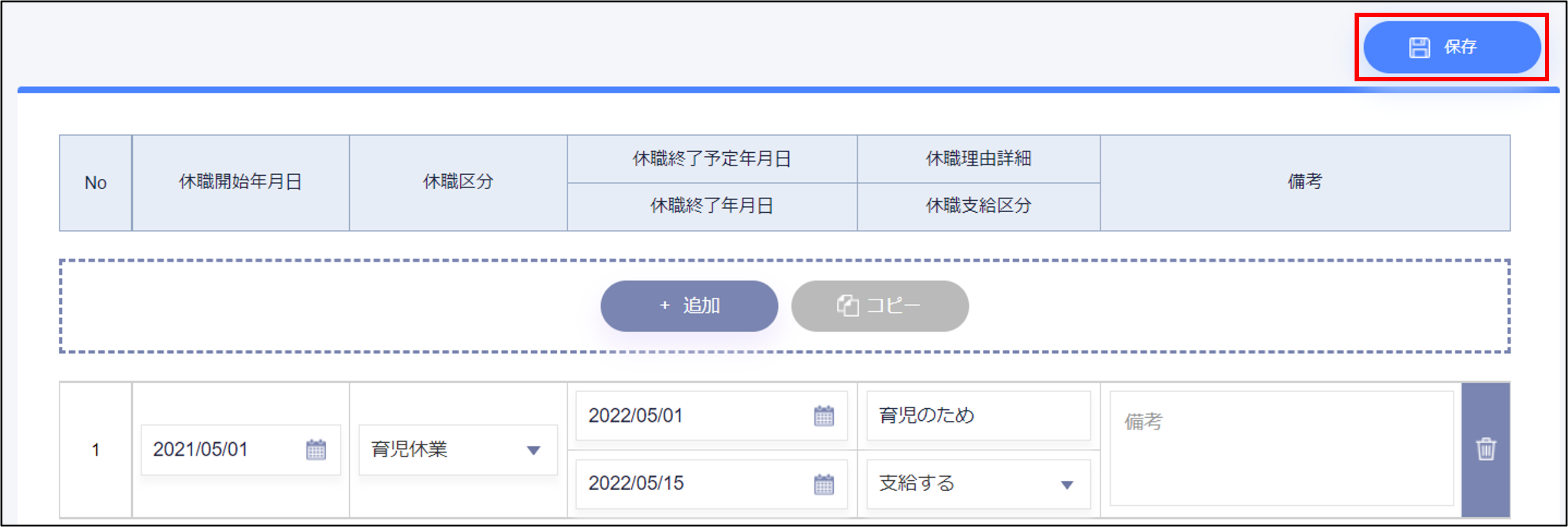Click the 休職開始年月日 column header
Screen dimensions: 1568x527
coord(241,182)
